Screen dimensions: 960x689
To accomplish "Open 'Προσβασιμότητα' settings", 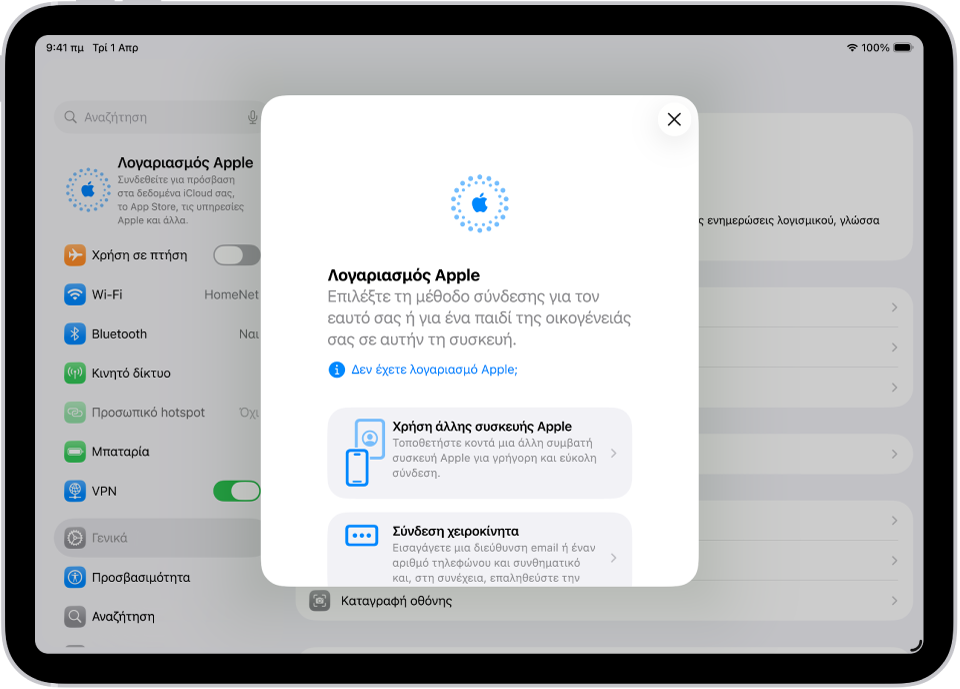I will pyautogui.click(x=160, y=578).
